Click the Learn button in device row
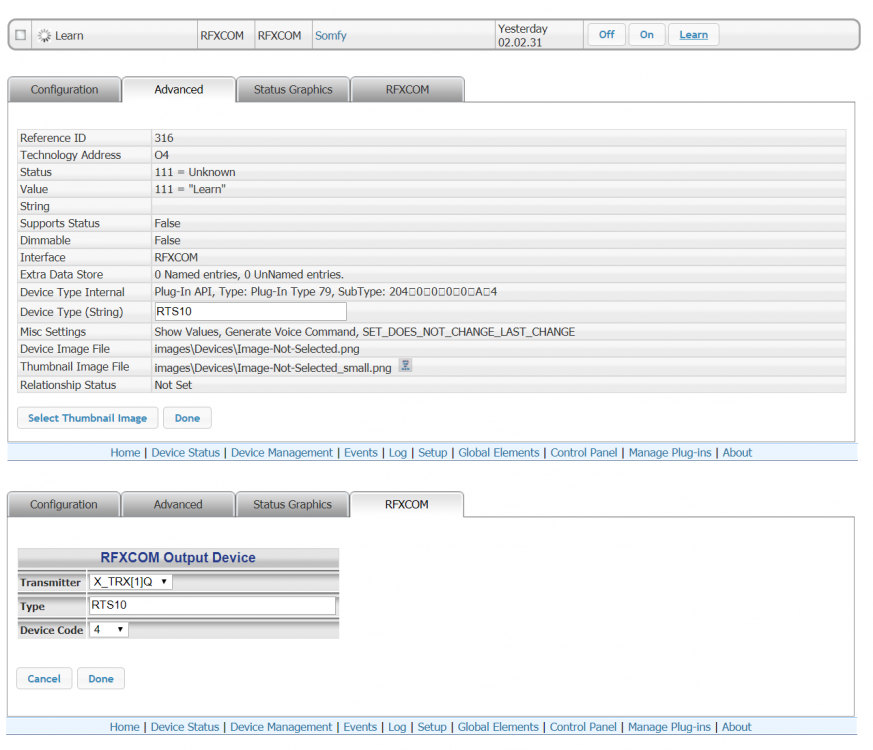 pyautogui.click(x=693, y=35)
